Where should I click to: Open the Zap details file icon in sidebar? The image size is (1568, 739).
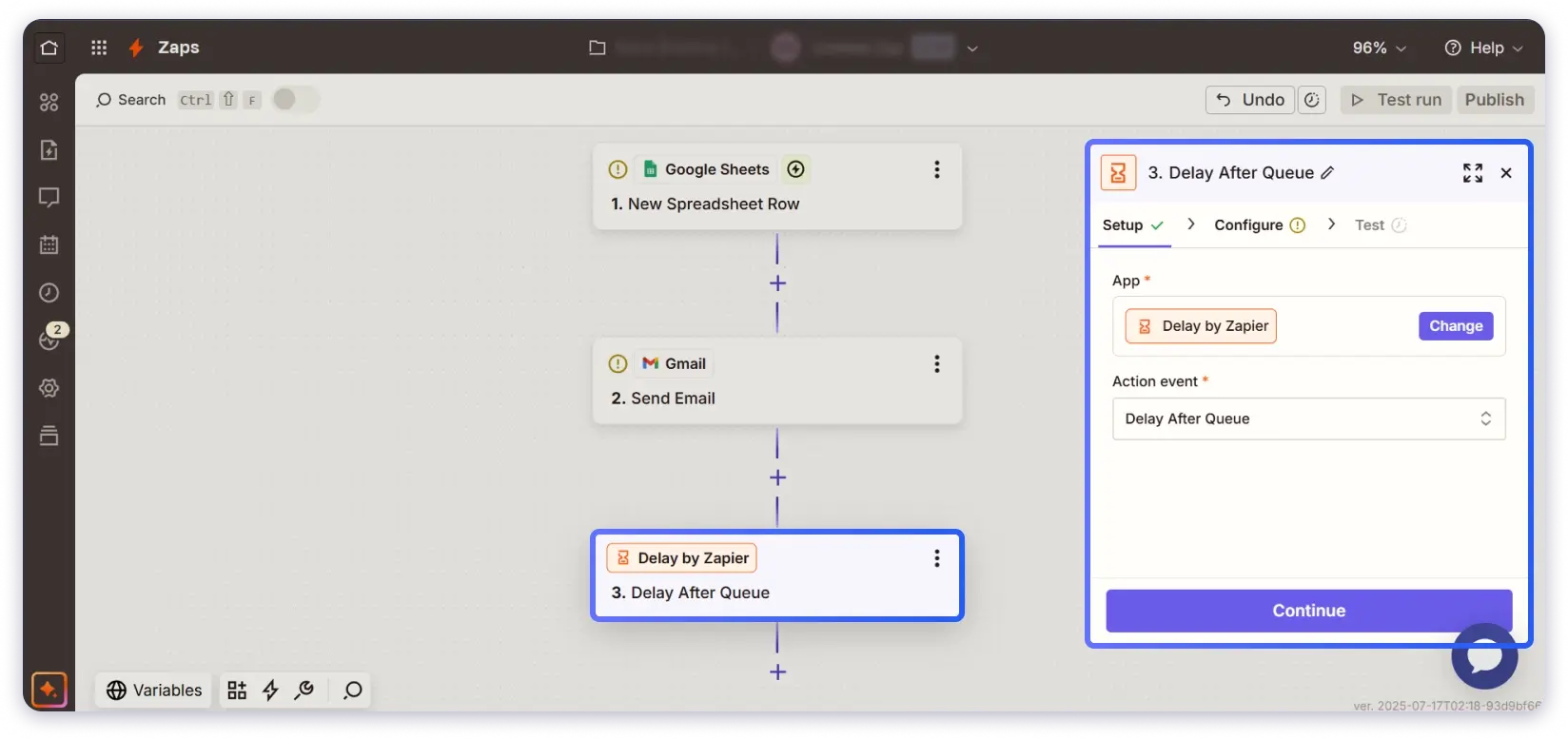coord(49,149)
